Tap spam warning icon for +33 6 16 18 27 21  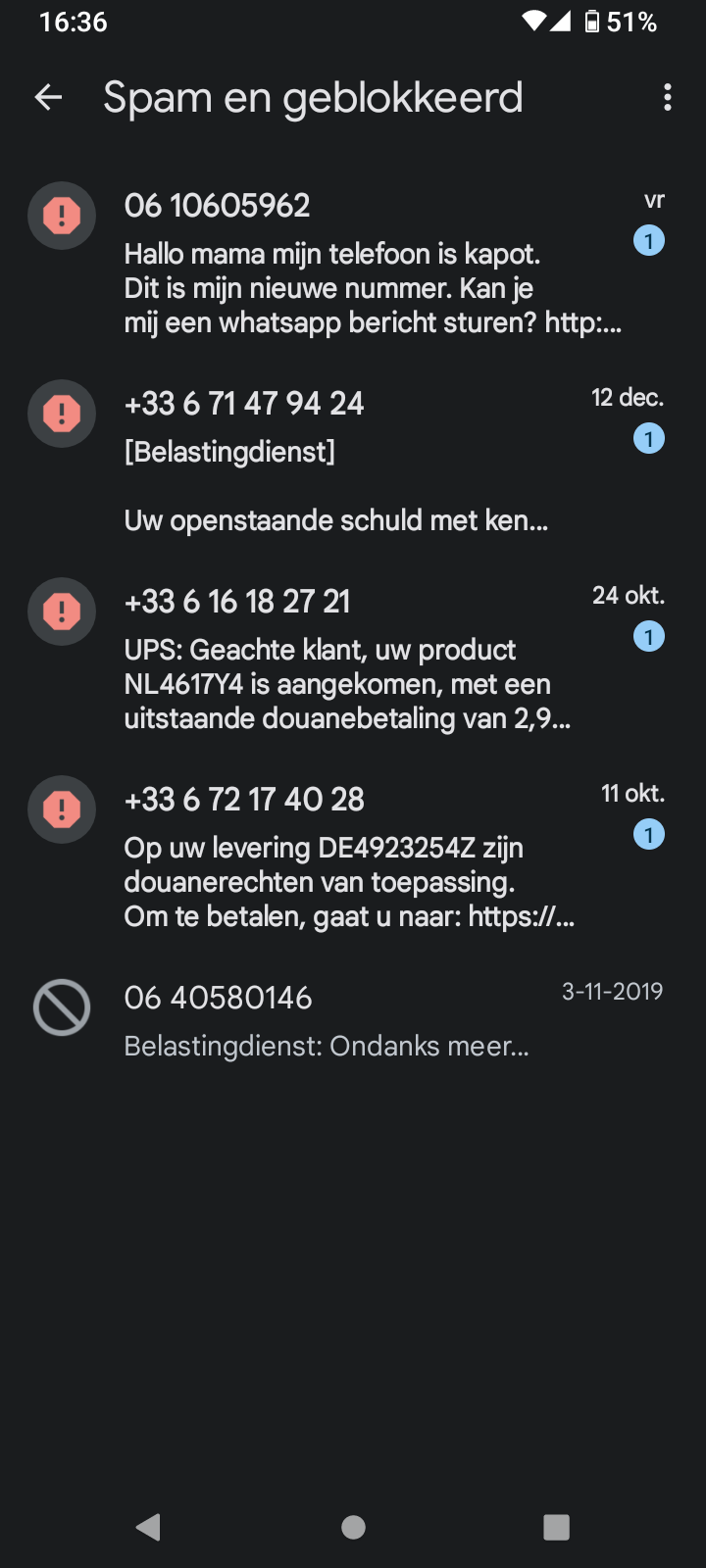pos(62,612)
